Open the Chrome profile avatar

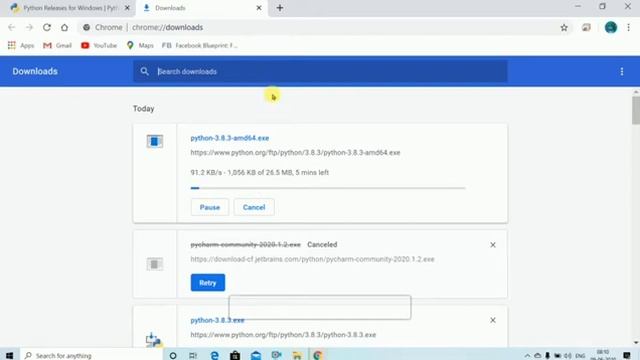611,27
